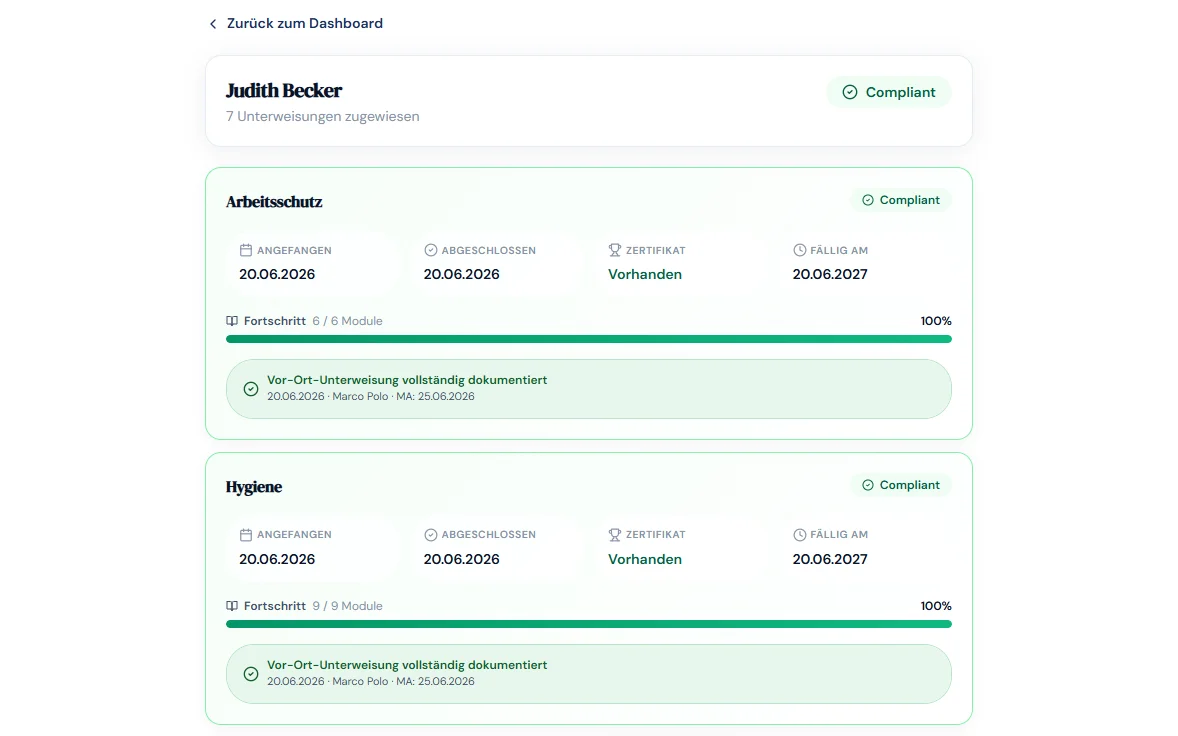The image size is (1178, 736).
Task: Click the back chevron beside 'Zurück zum Dashboard'
Action: pos(213,24)
